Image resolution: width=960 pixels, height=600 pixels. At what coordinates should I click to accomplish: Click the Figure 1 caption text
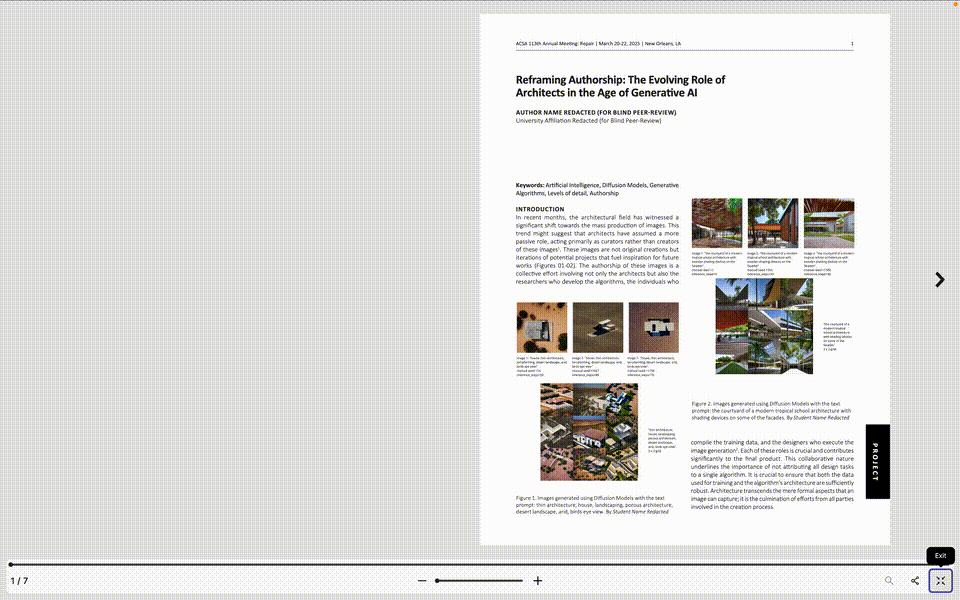pyautogui.click(x=594, y=504)
